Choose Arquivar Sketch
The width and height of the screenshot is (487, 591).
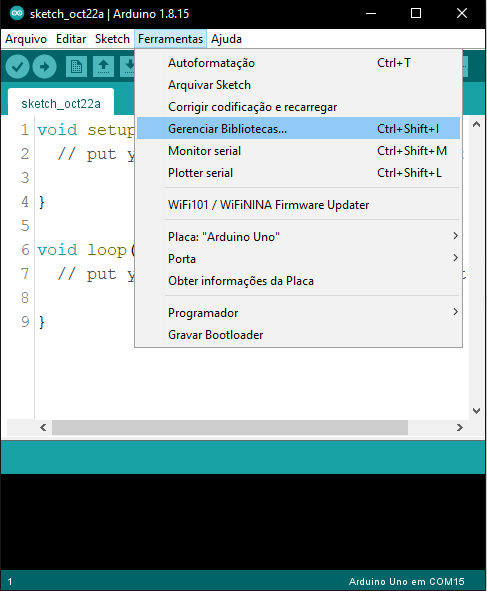298,85
